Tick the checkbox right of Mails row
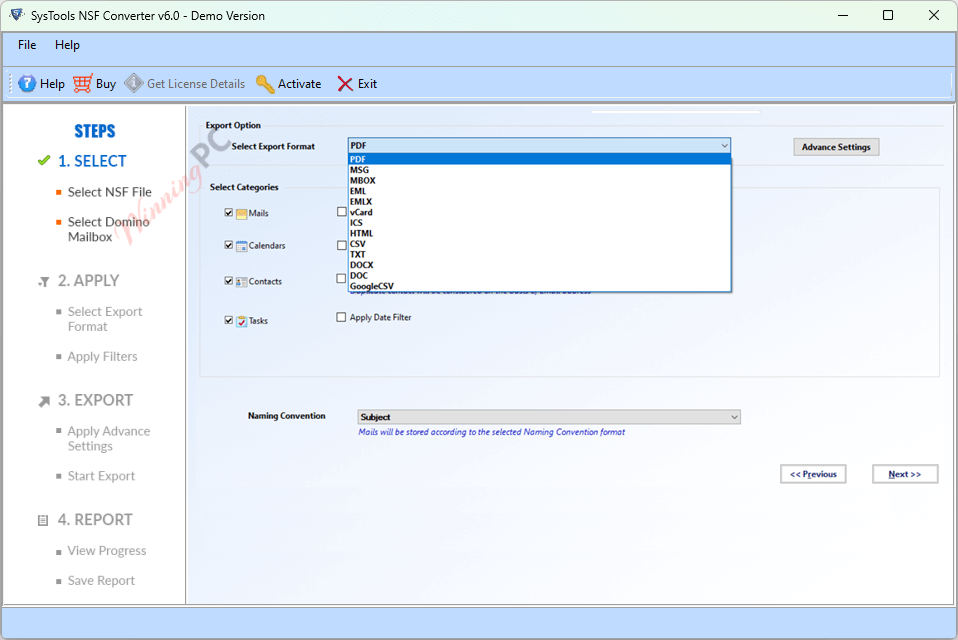958x640 pixels. click(342, 211)
